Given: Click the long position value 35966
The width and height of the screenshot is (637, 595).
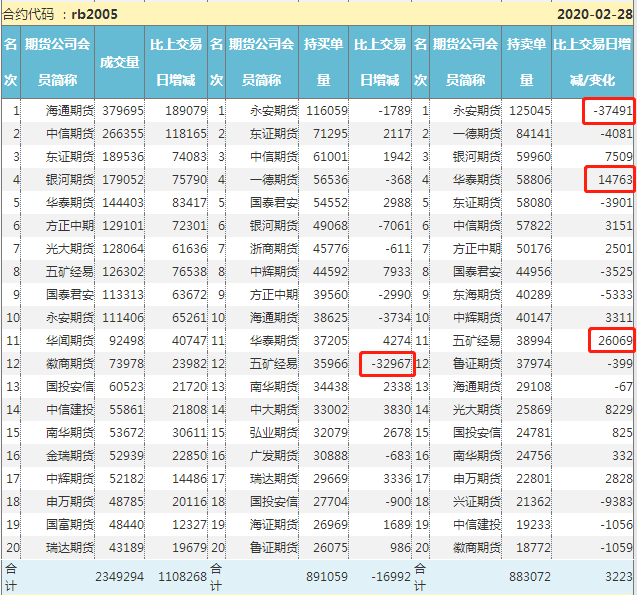Looking at the screenshot, I should [x=330, y=363].
